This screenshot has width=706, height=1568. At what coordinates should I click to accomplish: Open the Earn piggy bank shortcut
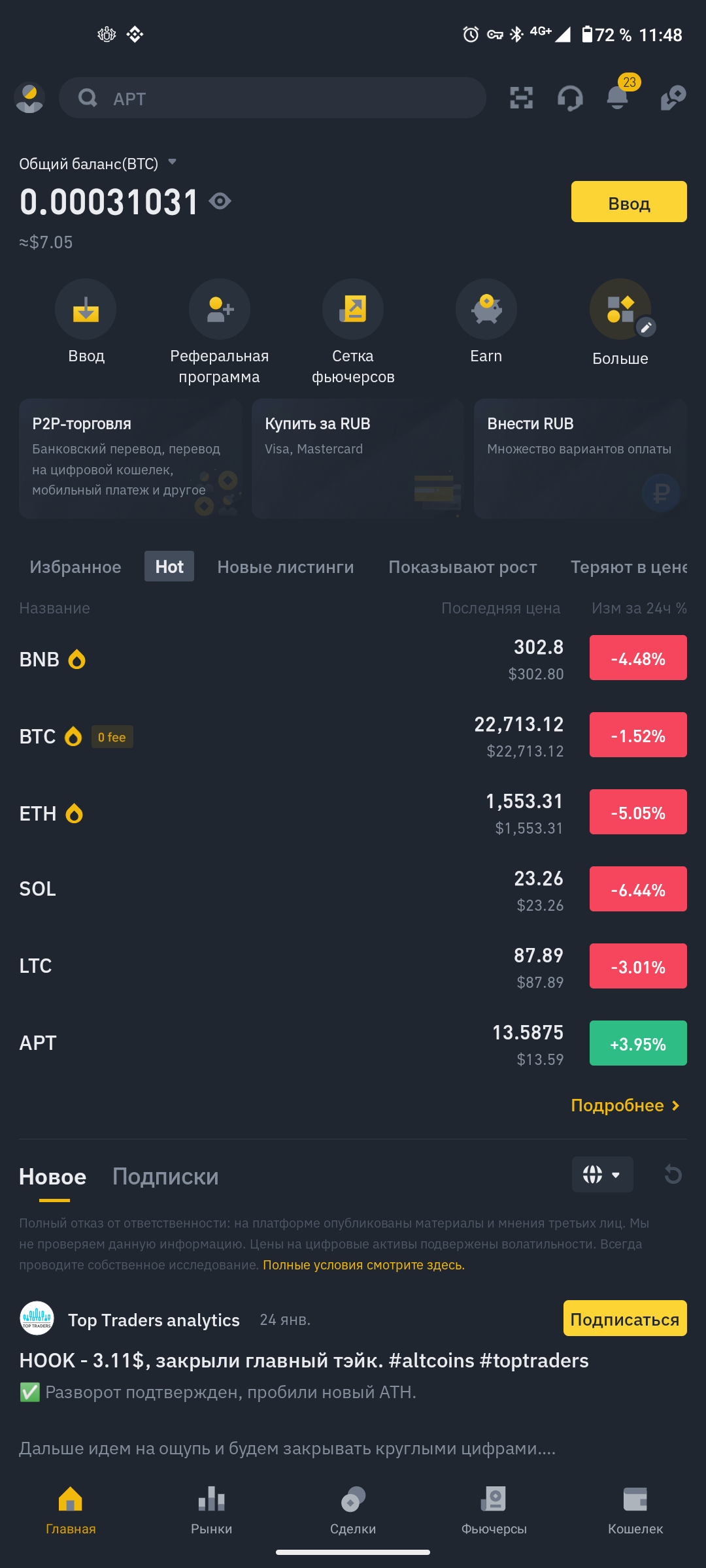(x=486, y=309)
